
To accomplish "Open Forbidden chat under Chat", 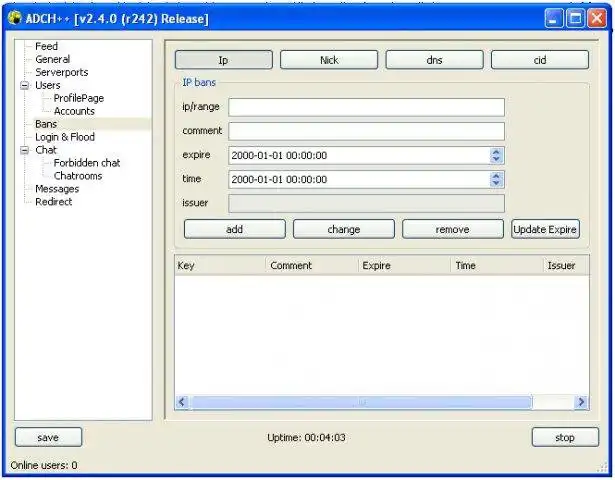I will pyautogui.click(x=87, y=163).
